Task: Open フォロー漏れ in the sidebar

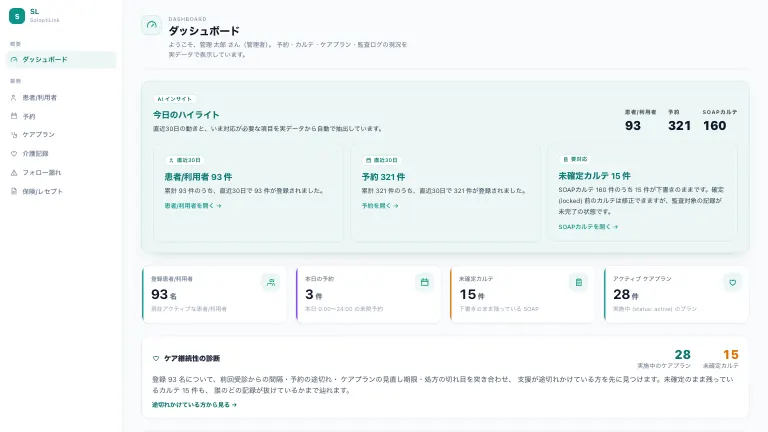Action: tap(61, 172)
